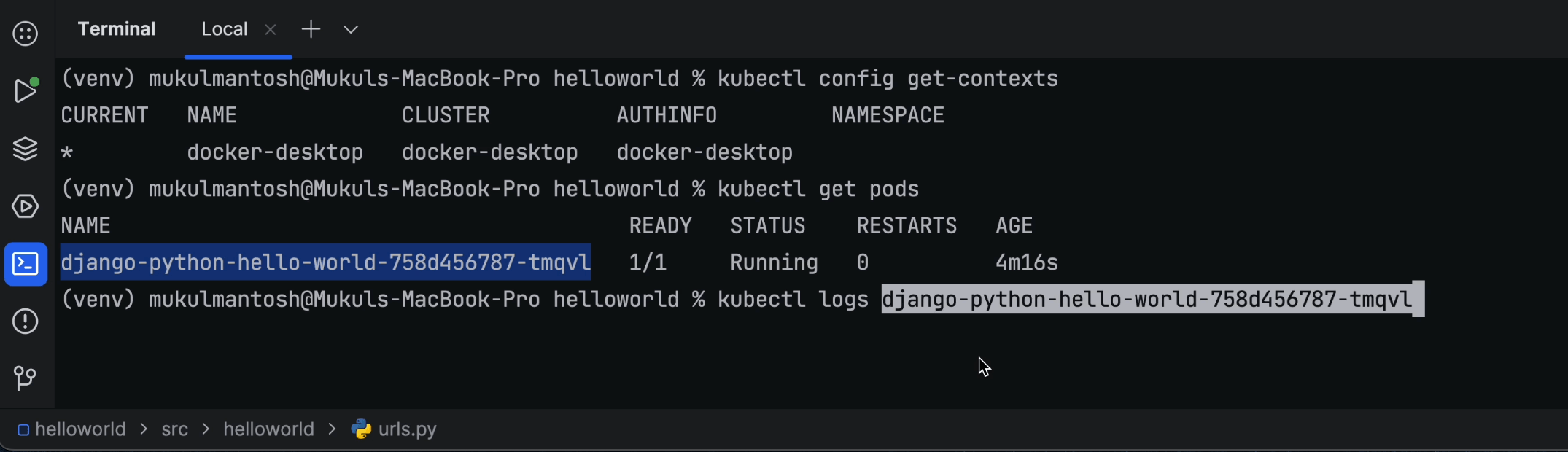Switch to the Local terminal tab

[224, 29]
